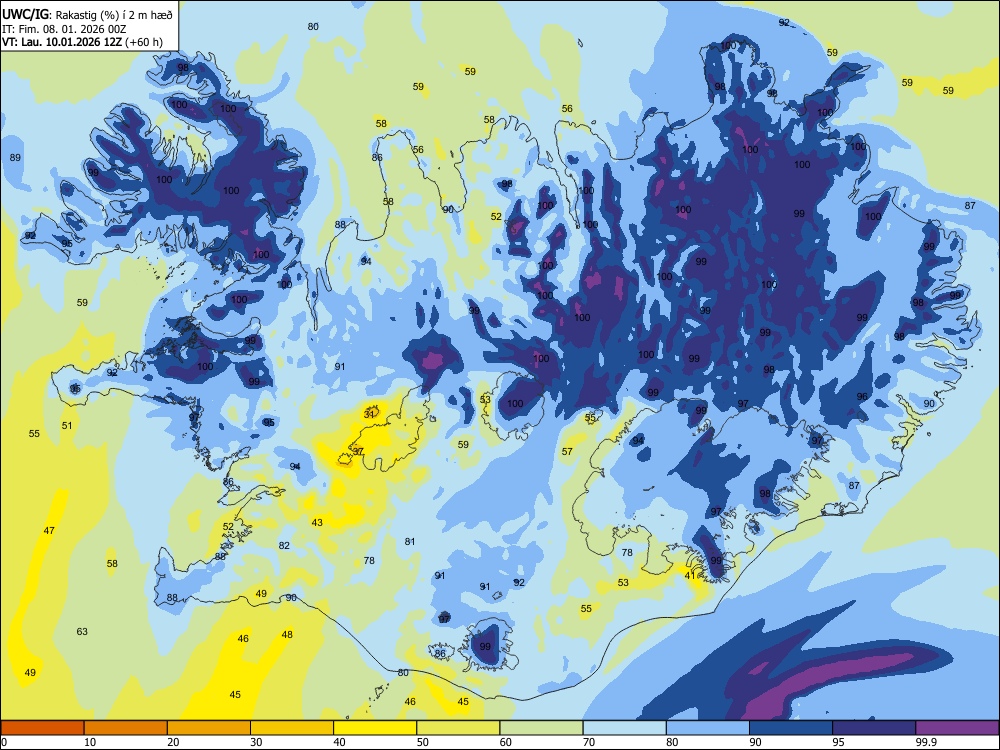This screenshot has width=1000, height=750.
Task: Click the legend tick label '70'
Action: click(589, 742)
